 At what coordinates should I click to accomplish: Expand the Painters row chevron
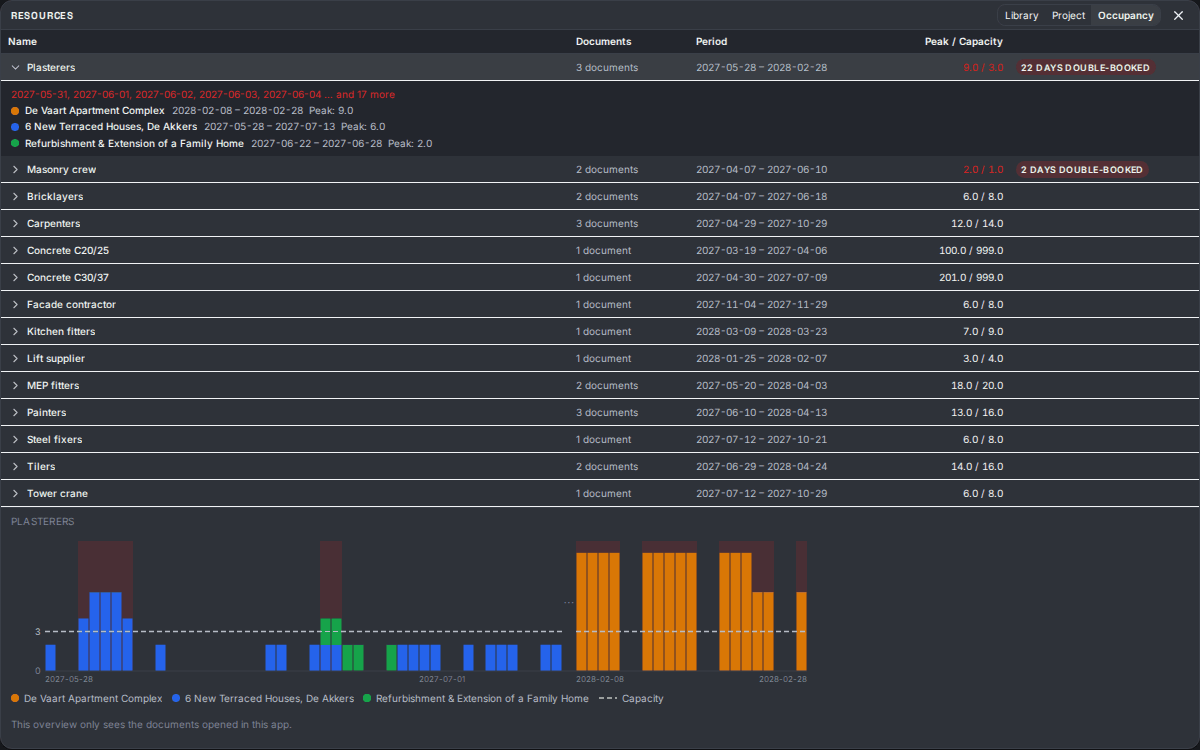click(15, 413)
